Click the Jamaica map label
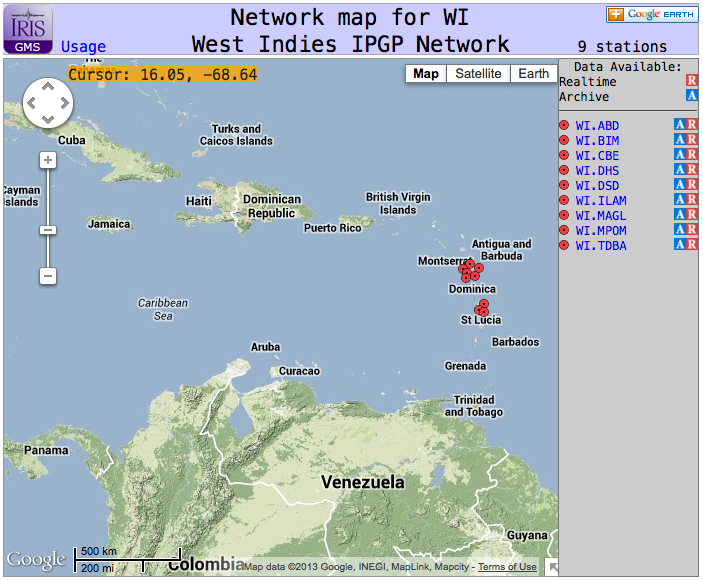The image size is (703, 581). [109, 224]
